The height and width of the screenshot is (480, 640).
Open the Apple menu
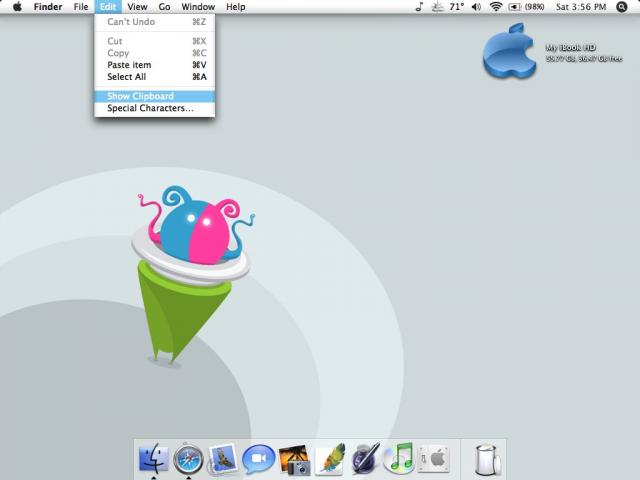pos(17,7)
